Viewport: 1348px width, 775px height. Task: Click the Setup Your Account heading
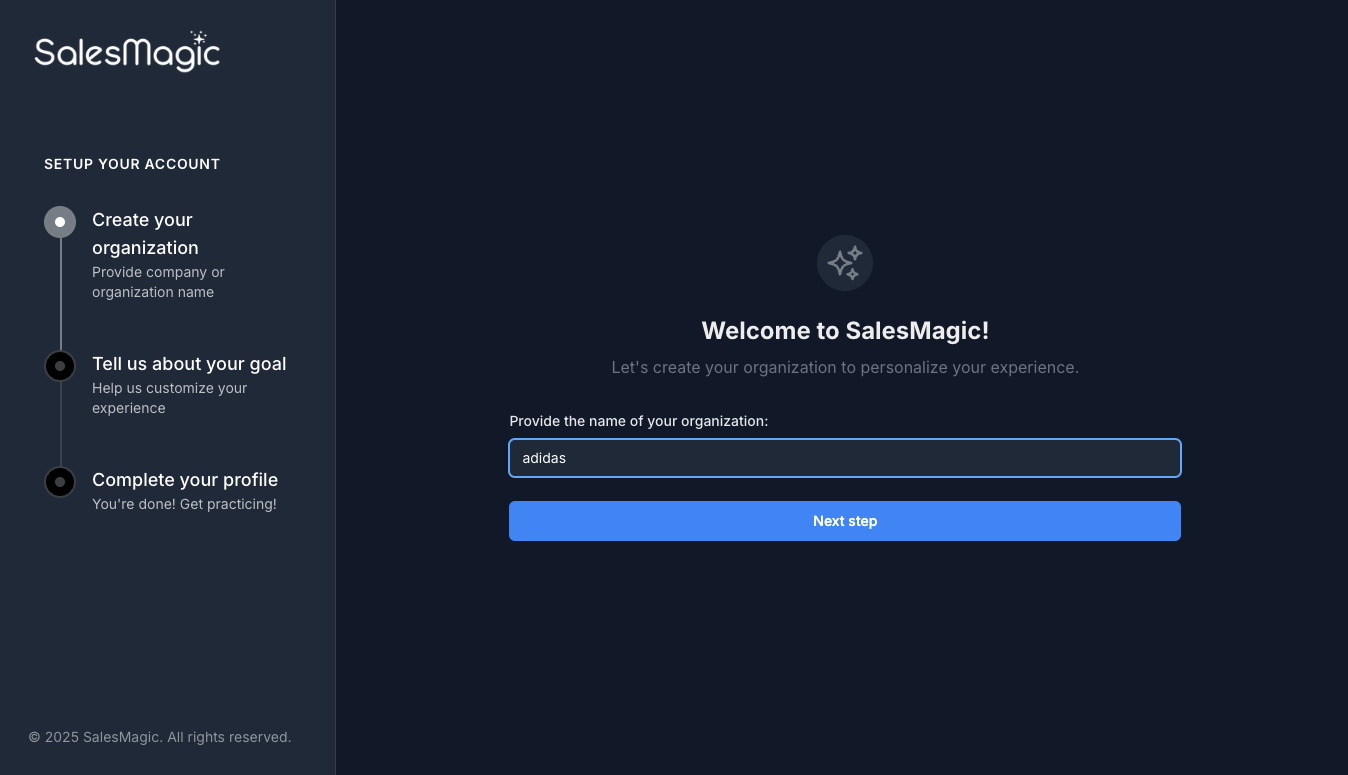click(132, 164)
